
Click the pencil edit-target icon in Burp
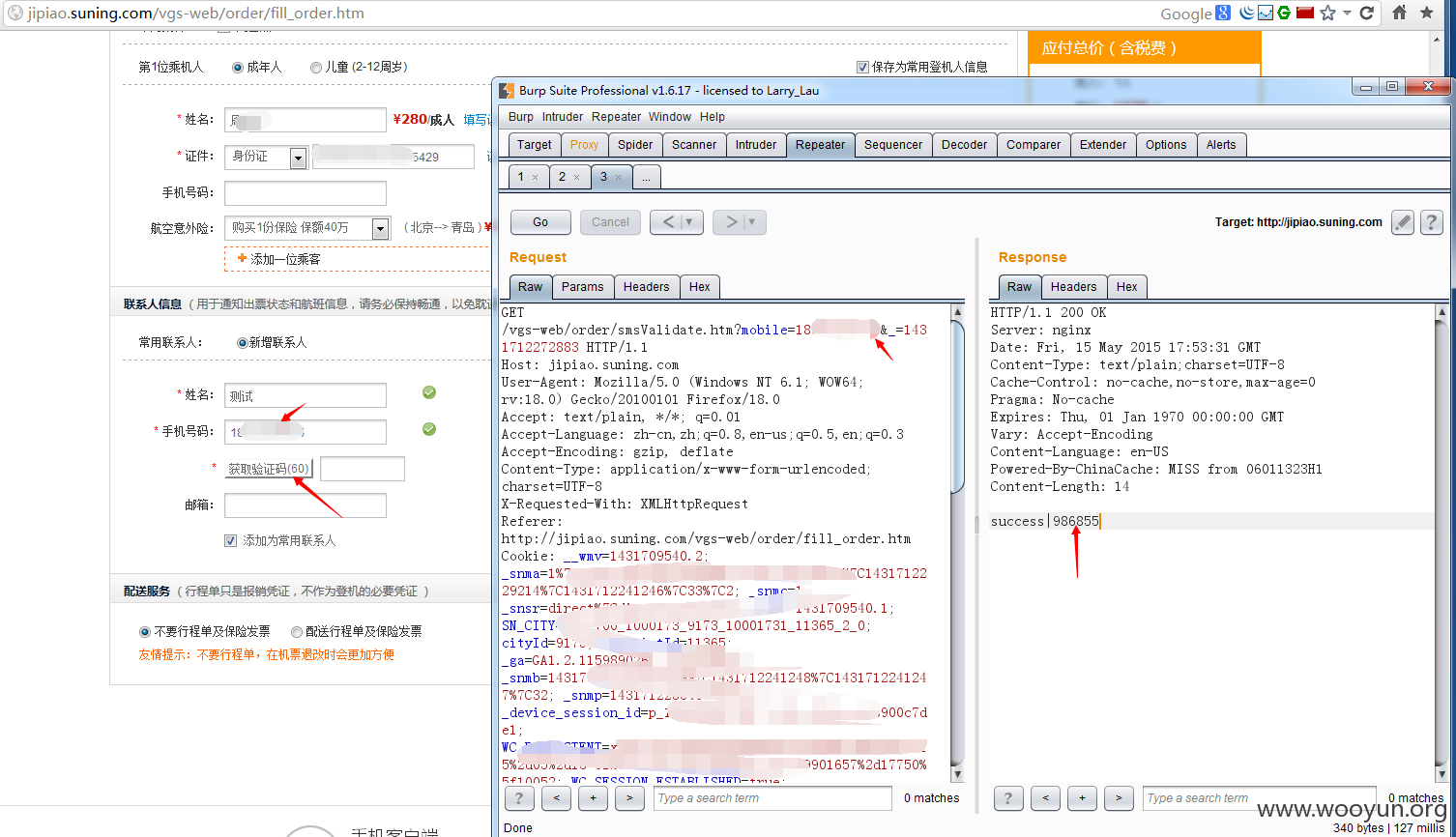[x=1403, y=222]
